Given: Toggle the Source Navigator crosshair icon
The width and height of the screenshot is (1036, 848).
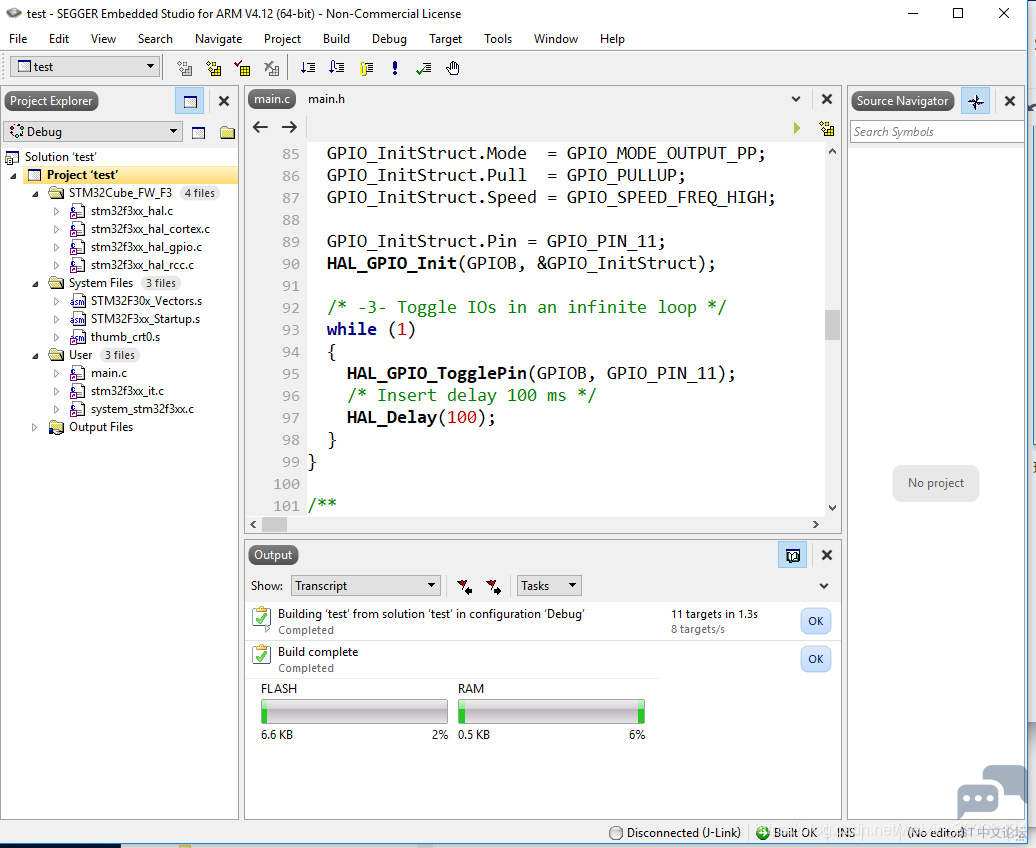Looking at the screenshot, I should (x=975, y=101).
